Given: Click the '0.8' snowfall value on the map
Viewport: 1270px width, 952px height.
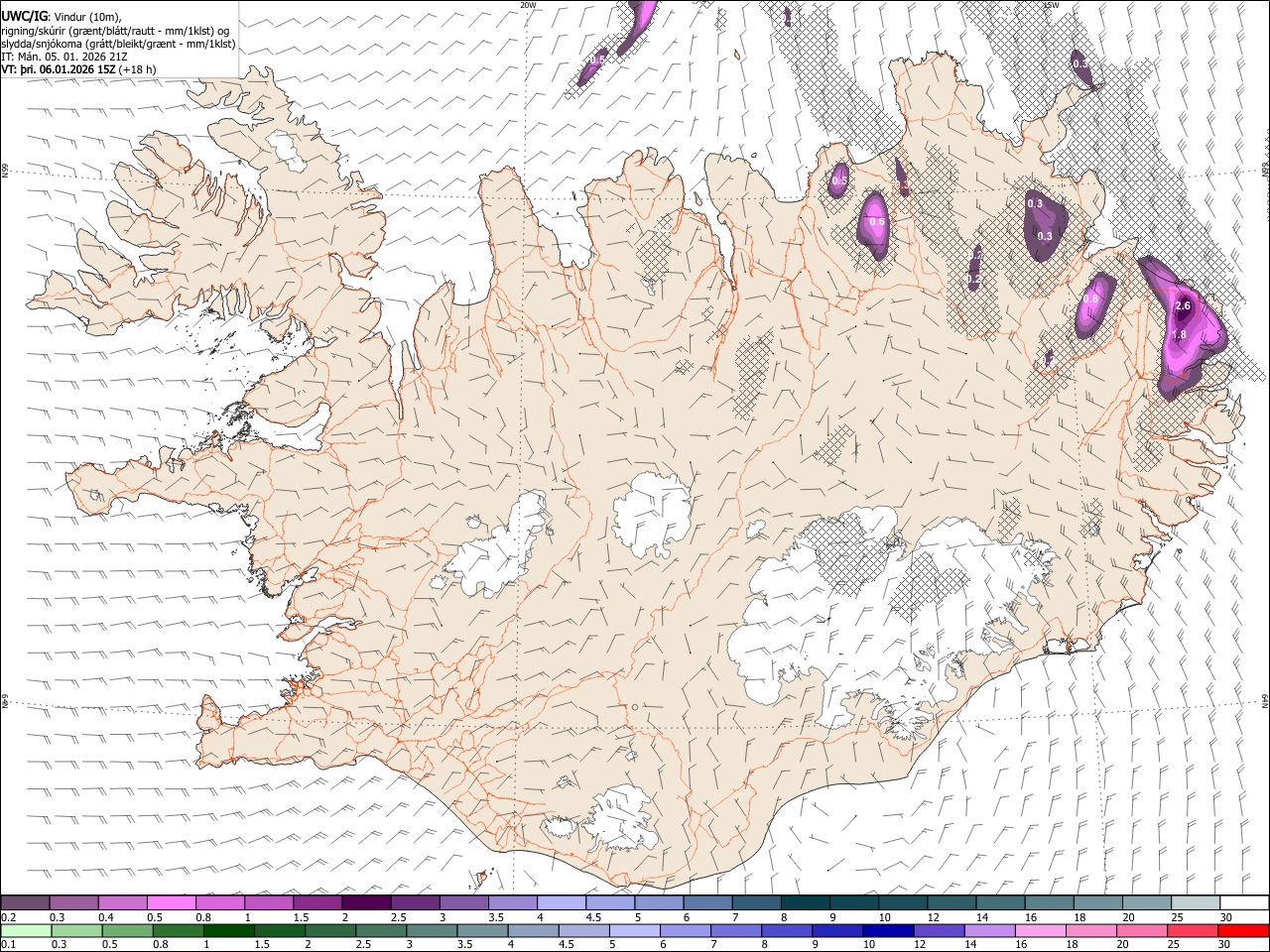Looking at the screenshot, I should [1091, 298].
